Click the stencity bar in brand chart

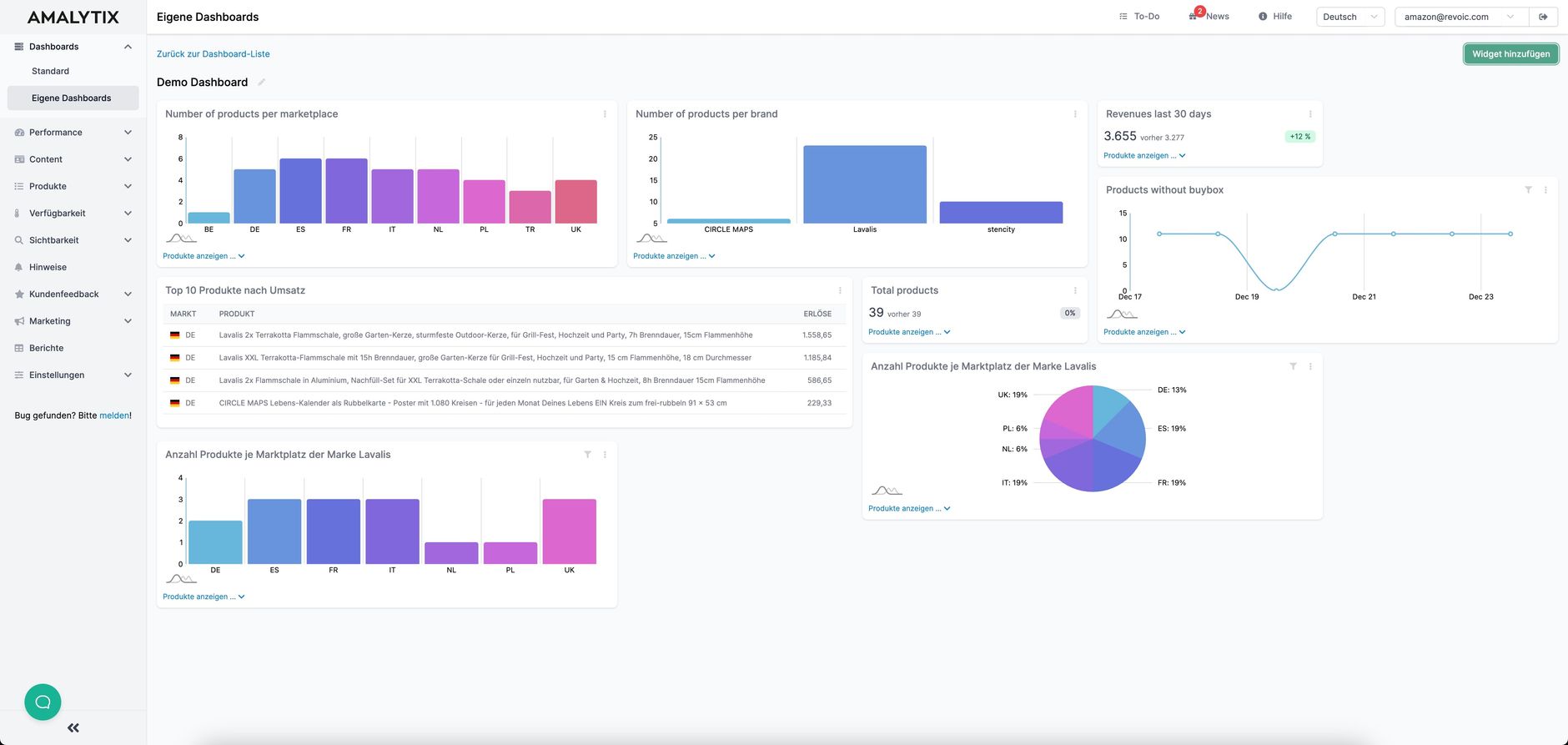click(1001, 212)
